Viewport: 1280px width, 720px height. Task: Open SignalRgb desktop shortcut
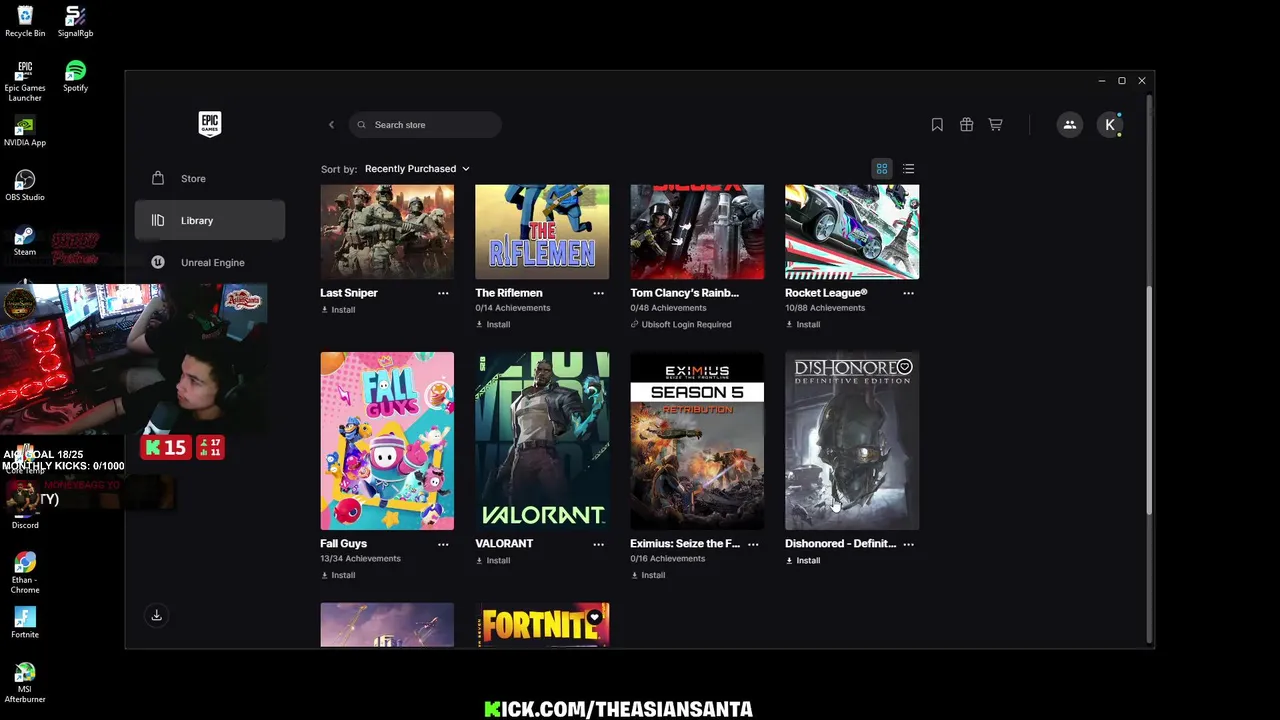(x=75, y=22)
